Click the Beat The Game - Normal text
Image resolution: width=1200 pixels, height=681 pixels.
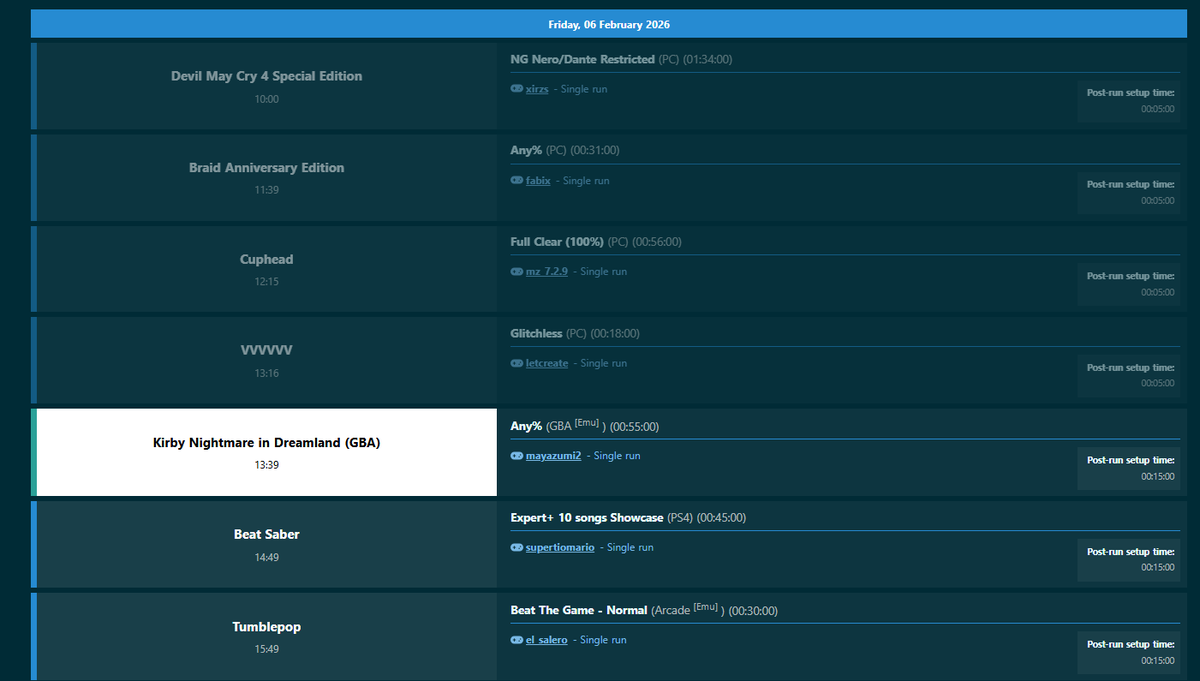579,610
